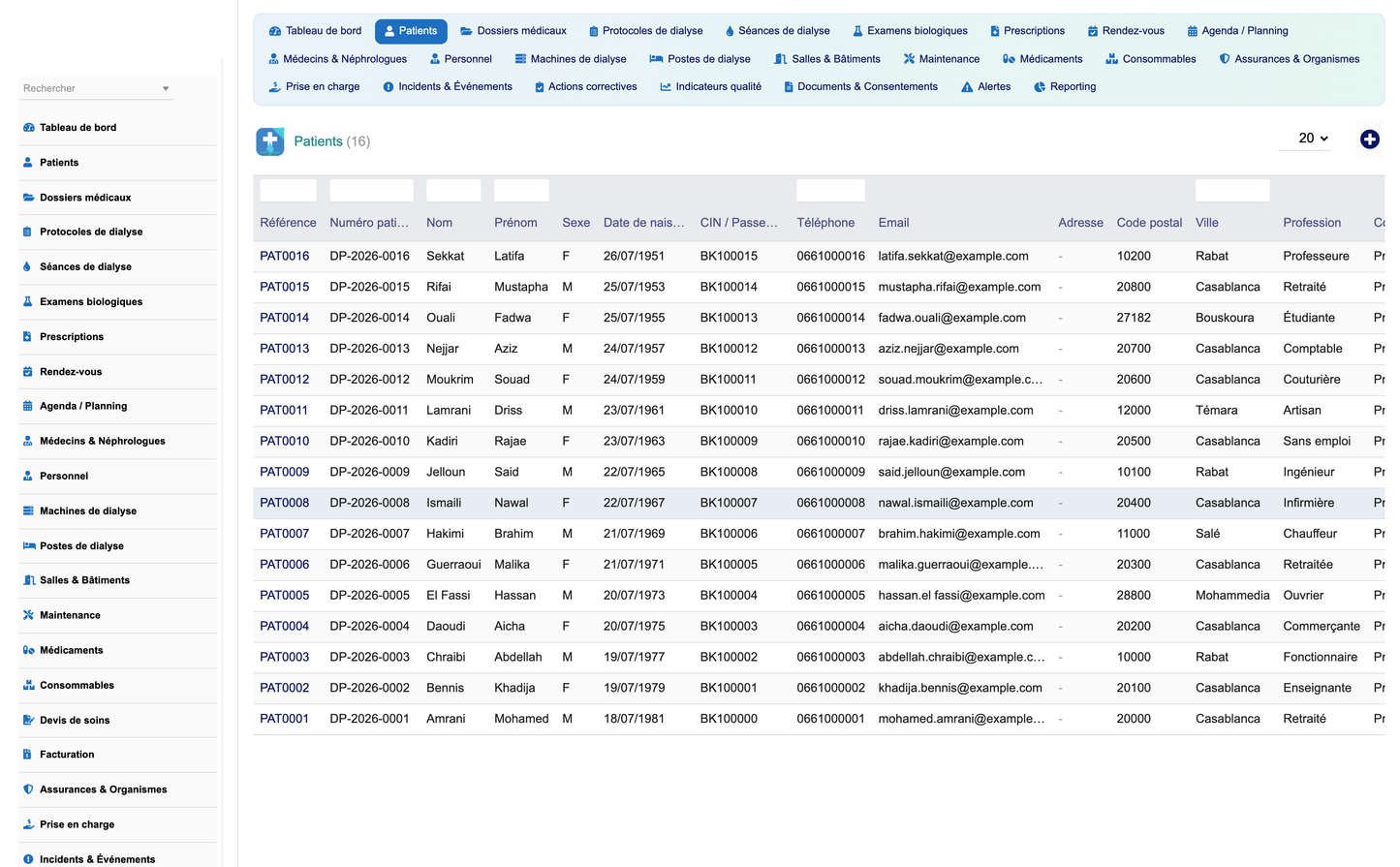
Task: Click the Nom filter input field
Action: [x=453, y=190]
